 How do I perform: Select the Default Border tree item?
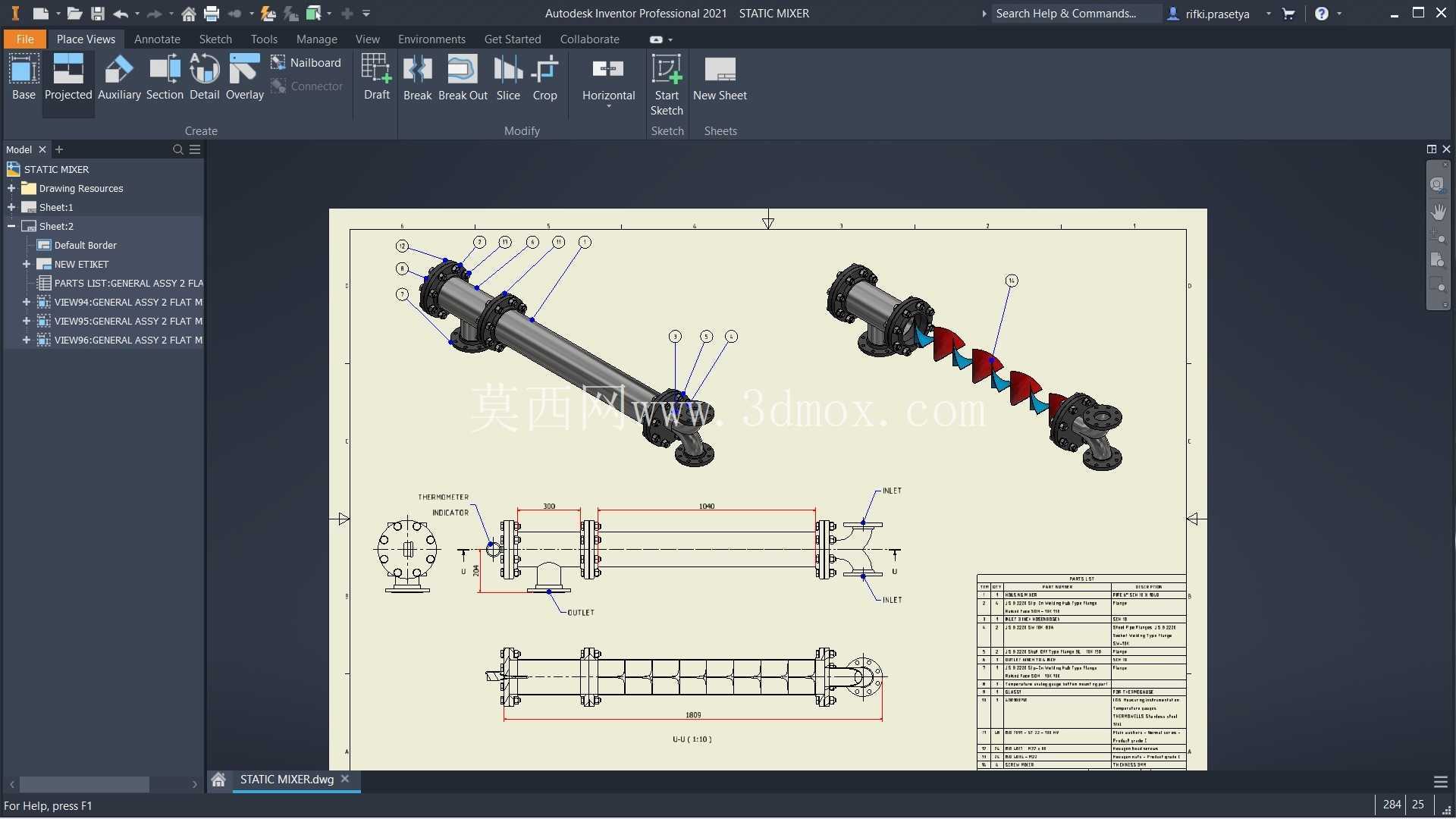pos(85,245)
